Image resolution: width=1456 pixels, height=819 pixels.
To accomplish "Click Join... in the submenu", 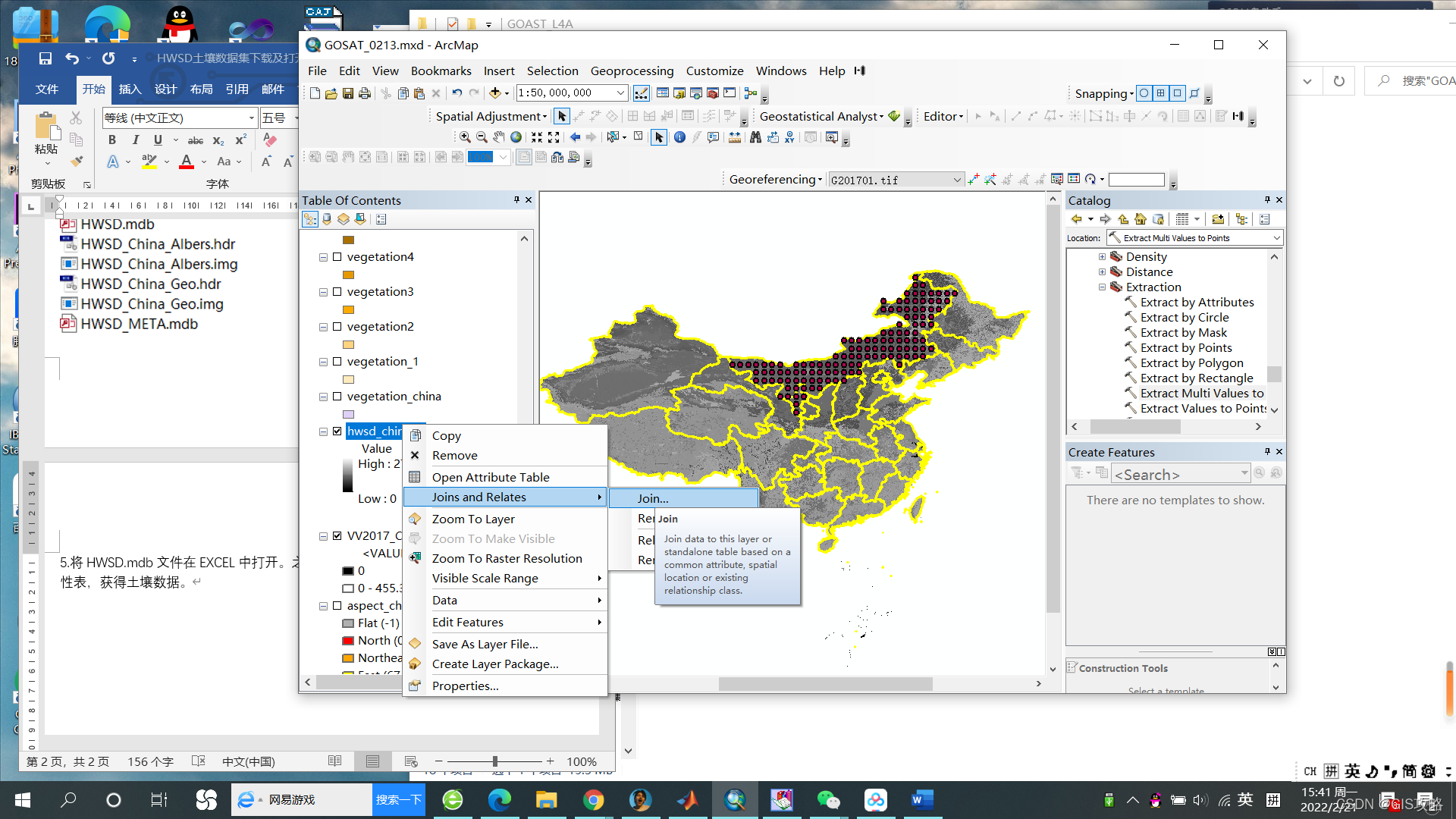I will (652, 498).
